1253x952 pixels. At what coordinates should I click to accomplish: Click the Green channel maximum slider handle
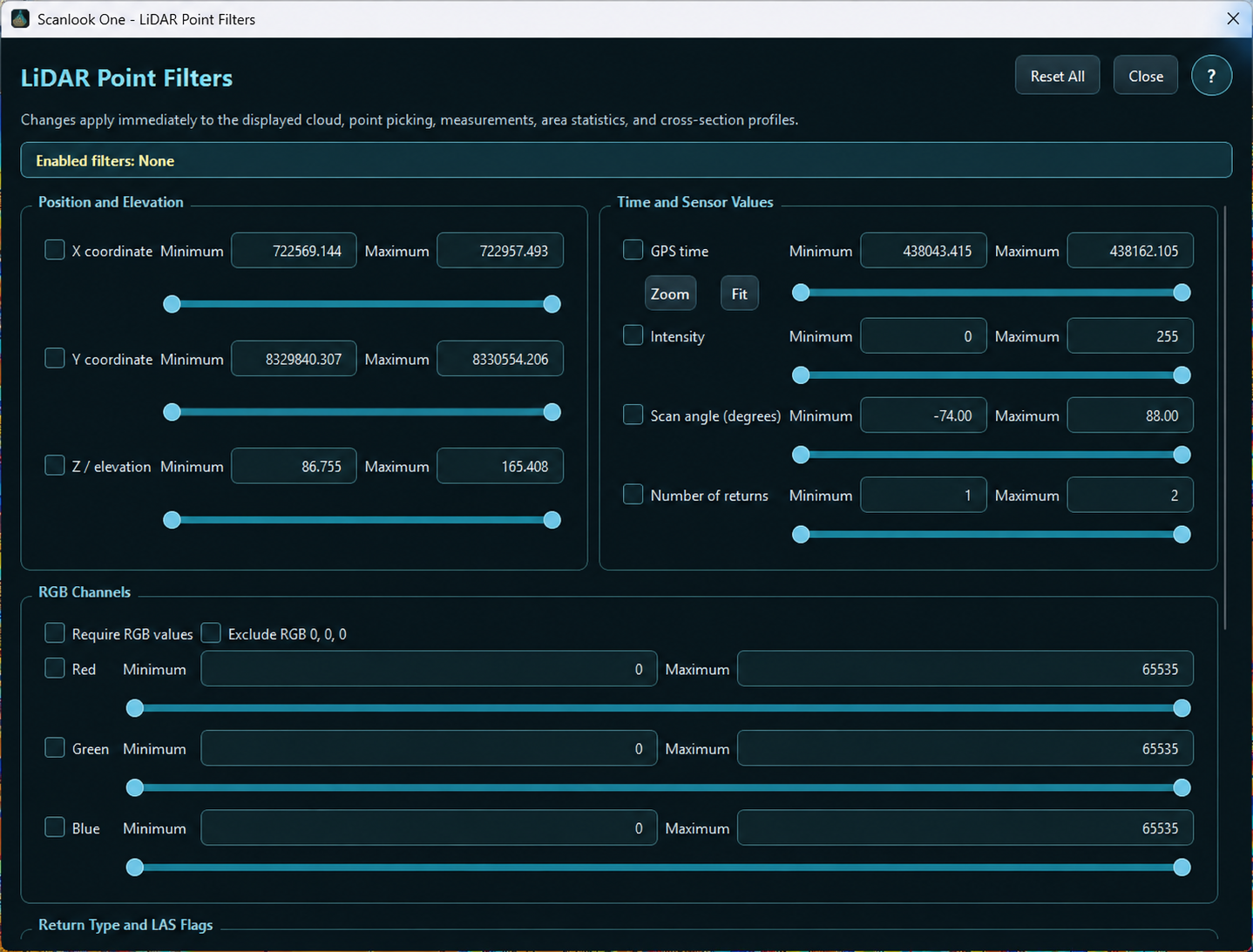[1182, 788]
